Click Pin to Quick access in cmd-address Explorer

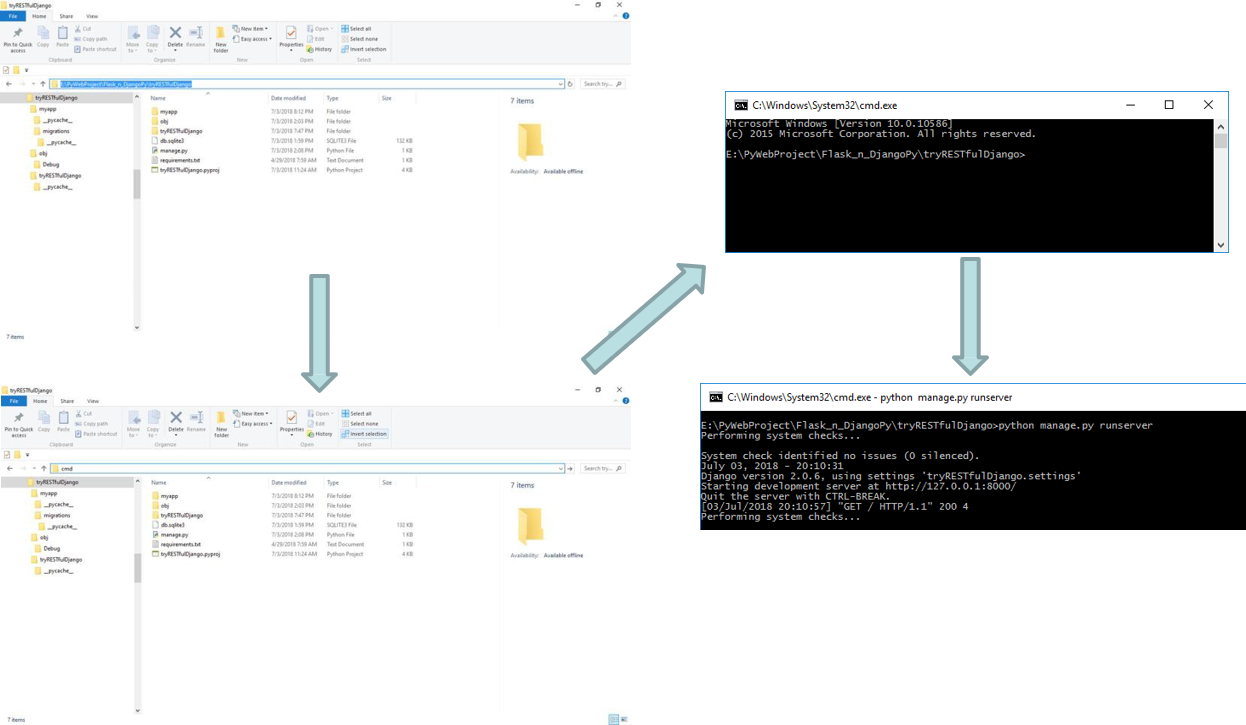[18, 424]
